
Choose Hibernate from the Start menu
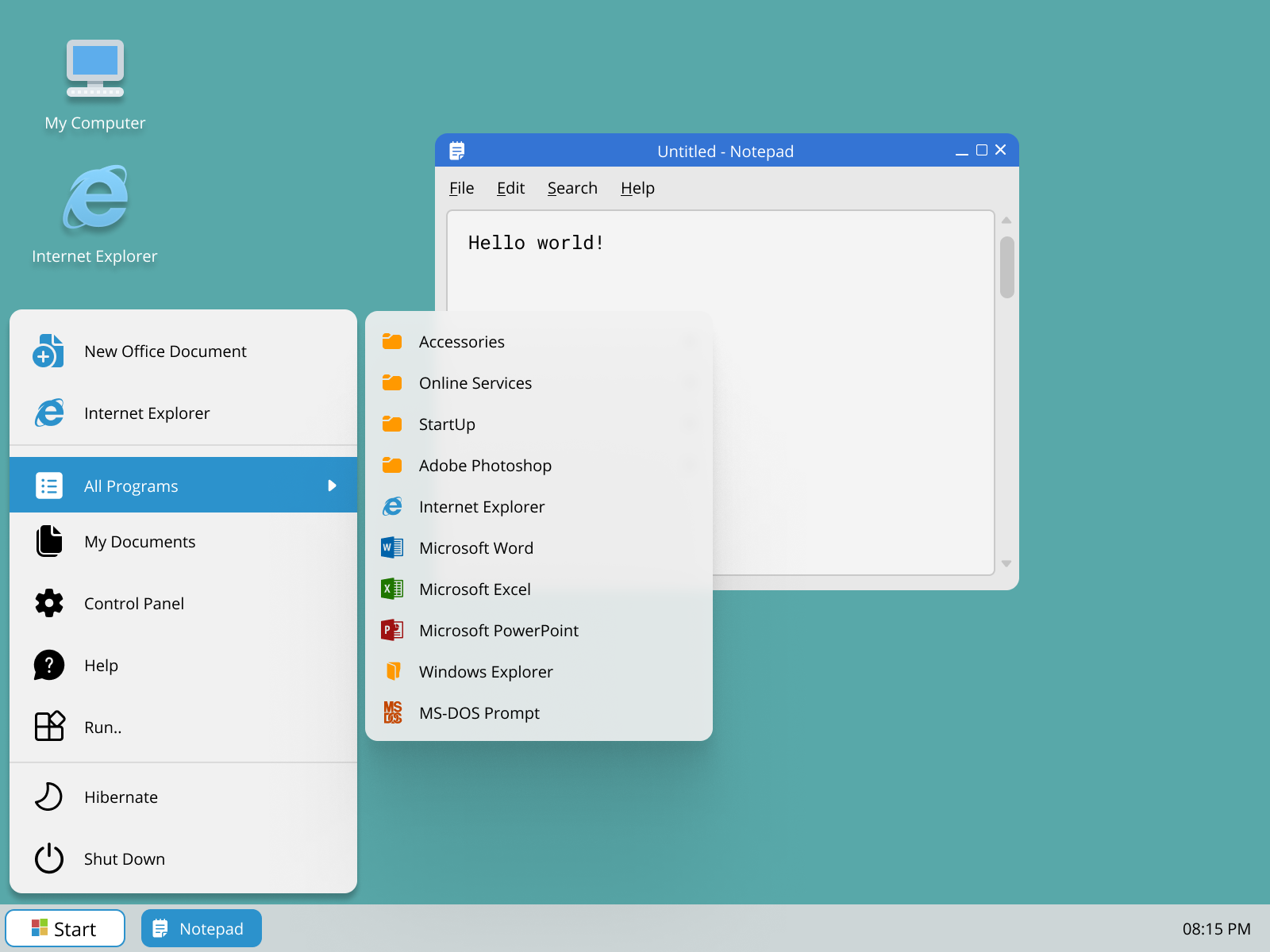click(121, 797)
